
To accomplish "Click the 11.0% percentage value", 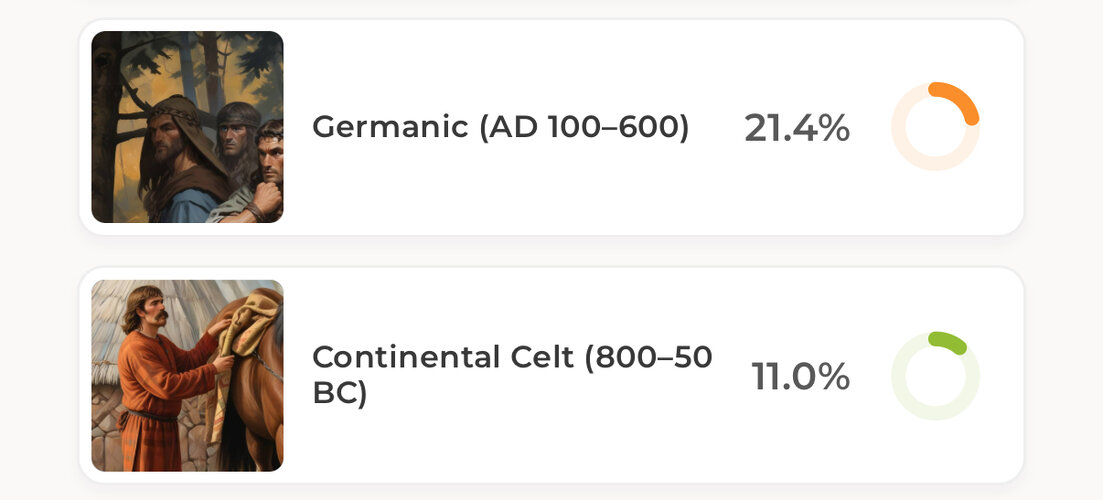I will pos(801,377).
